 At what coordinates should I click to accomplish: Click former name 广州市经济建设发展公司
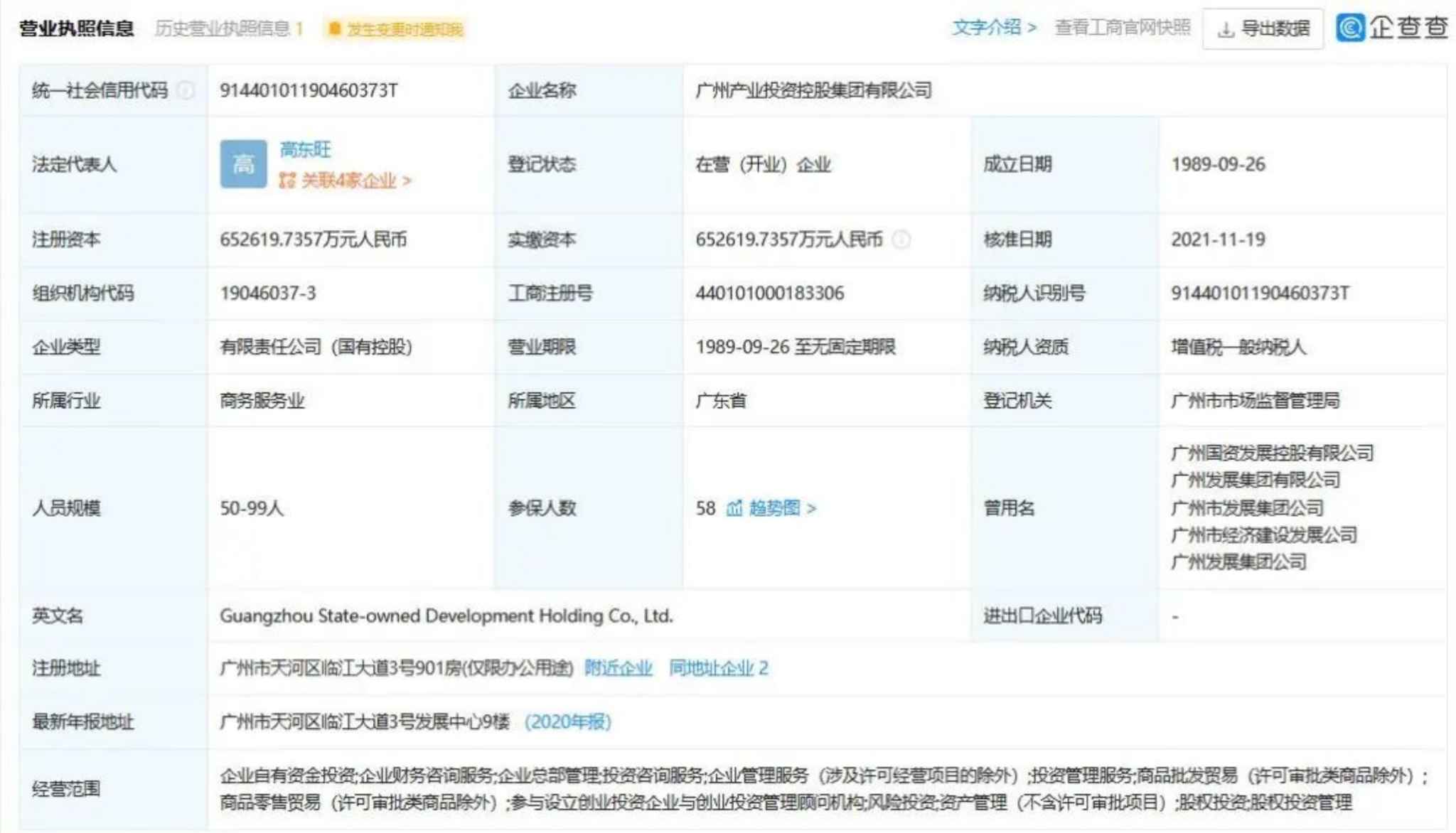pyautogui.click(x=1263, y=534)
